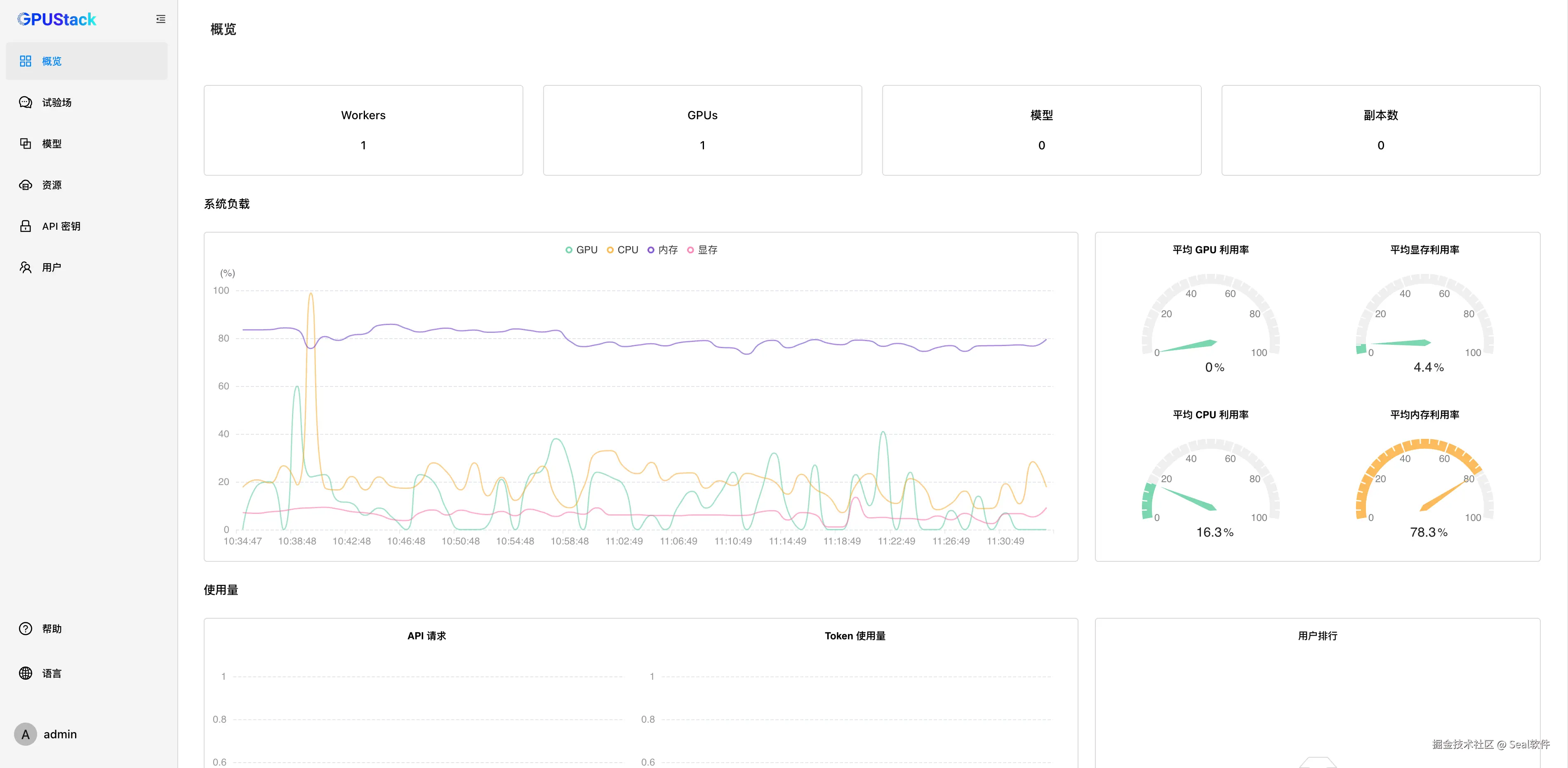Select the API 密钥 sidebar menu item

click(x=61, y=226)
